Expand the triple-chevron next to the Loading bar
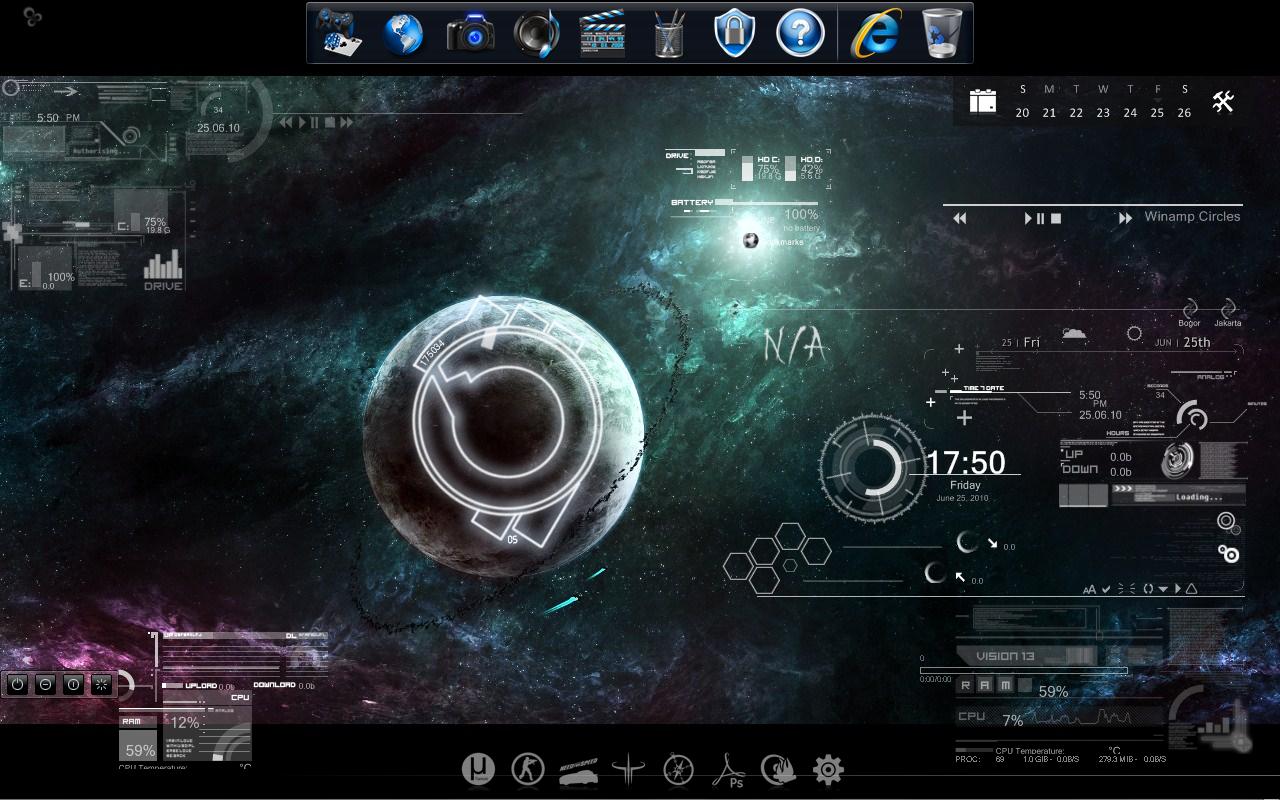Viewport: 1280px width, 800px height. pyautogui.click(x=1122, y=489)
